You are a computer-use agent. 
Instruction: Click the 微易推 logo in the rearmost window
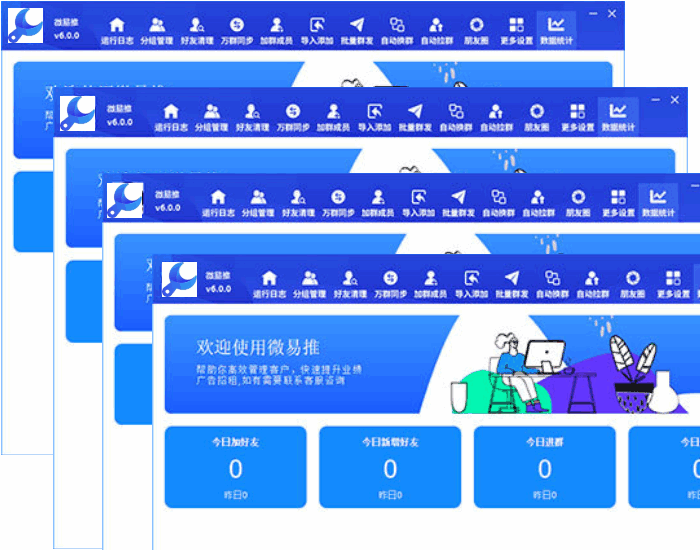click(x=25, y=25)
